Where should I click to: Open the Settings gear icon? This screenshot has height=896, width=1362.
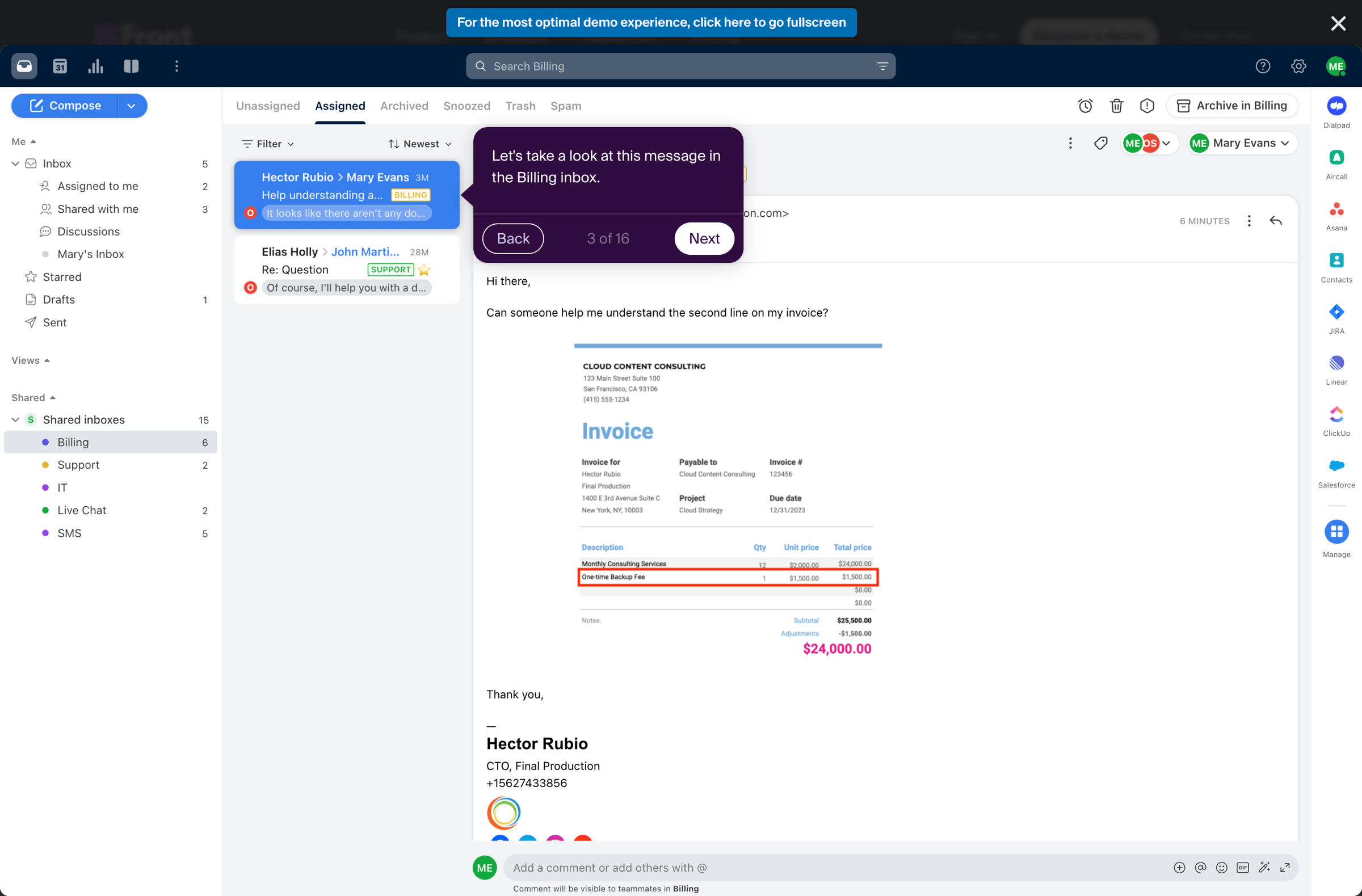pyautogui.click(x=1298, y=66)
